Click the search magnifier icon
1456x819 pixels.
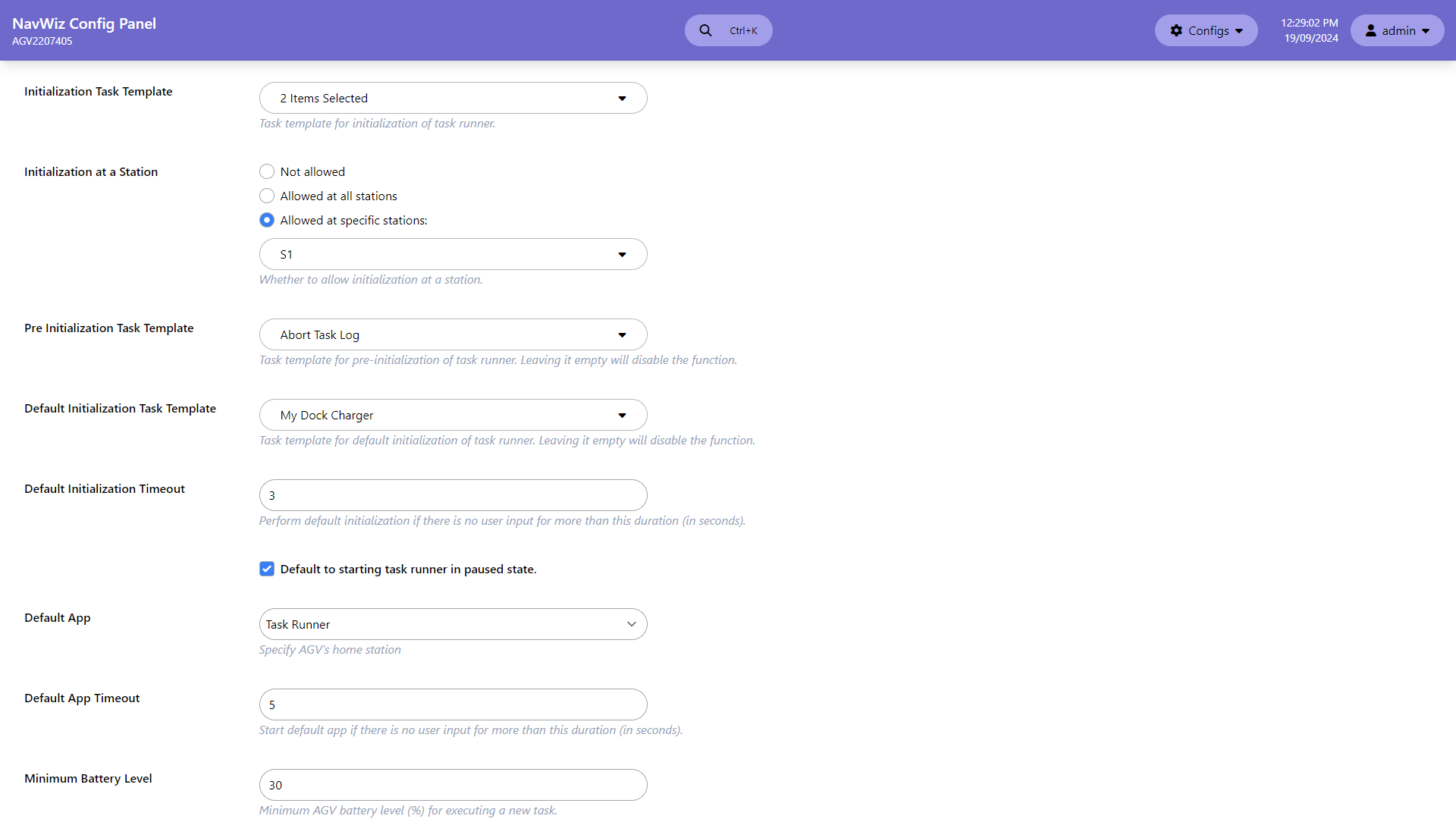(x=705, y=30)
